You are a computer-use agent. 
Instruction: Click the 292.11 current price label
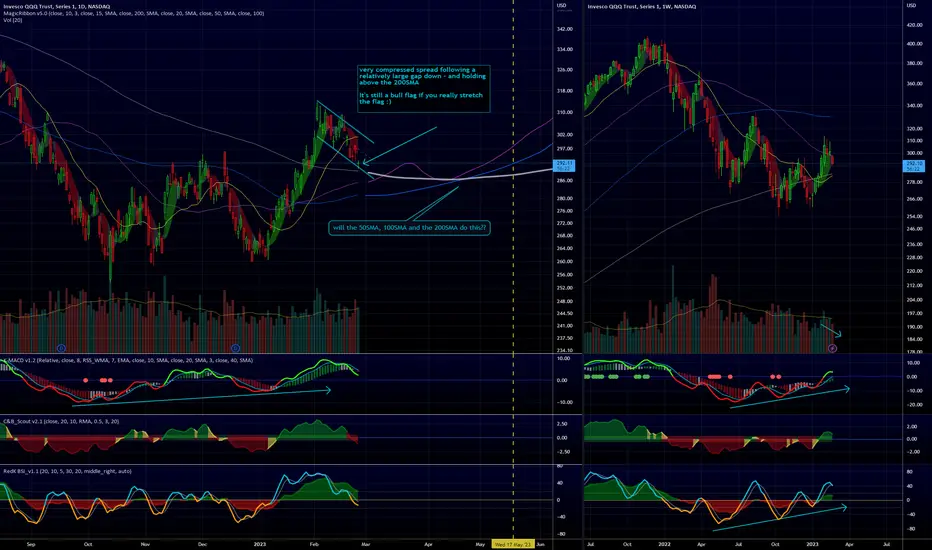point(563,165)
